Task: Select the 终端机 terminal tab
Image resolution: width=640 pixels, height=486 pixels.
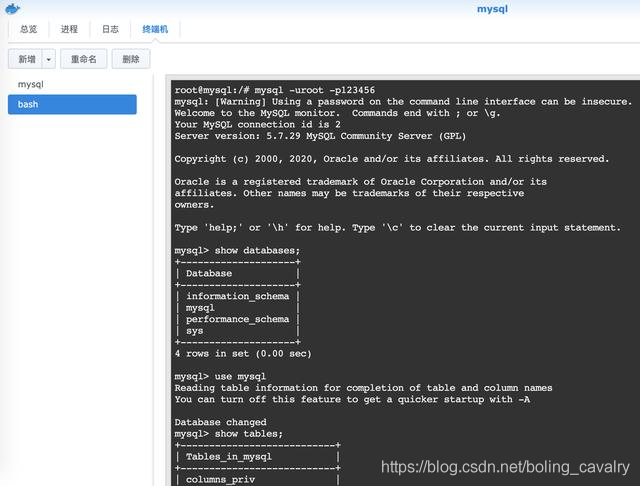Action: click(x=155, y=29)
